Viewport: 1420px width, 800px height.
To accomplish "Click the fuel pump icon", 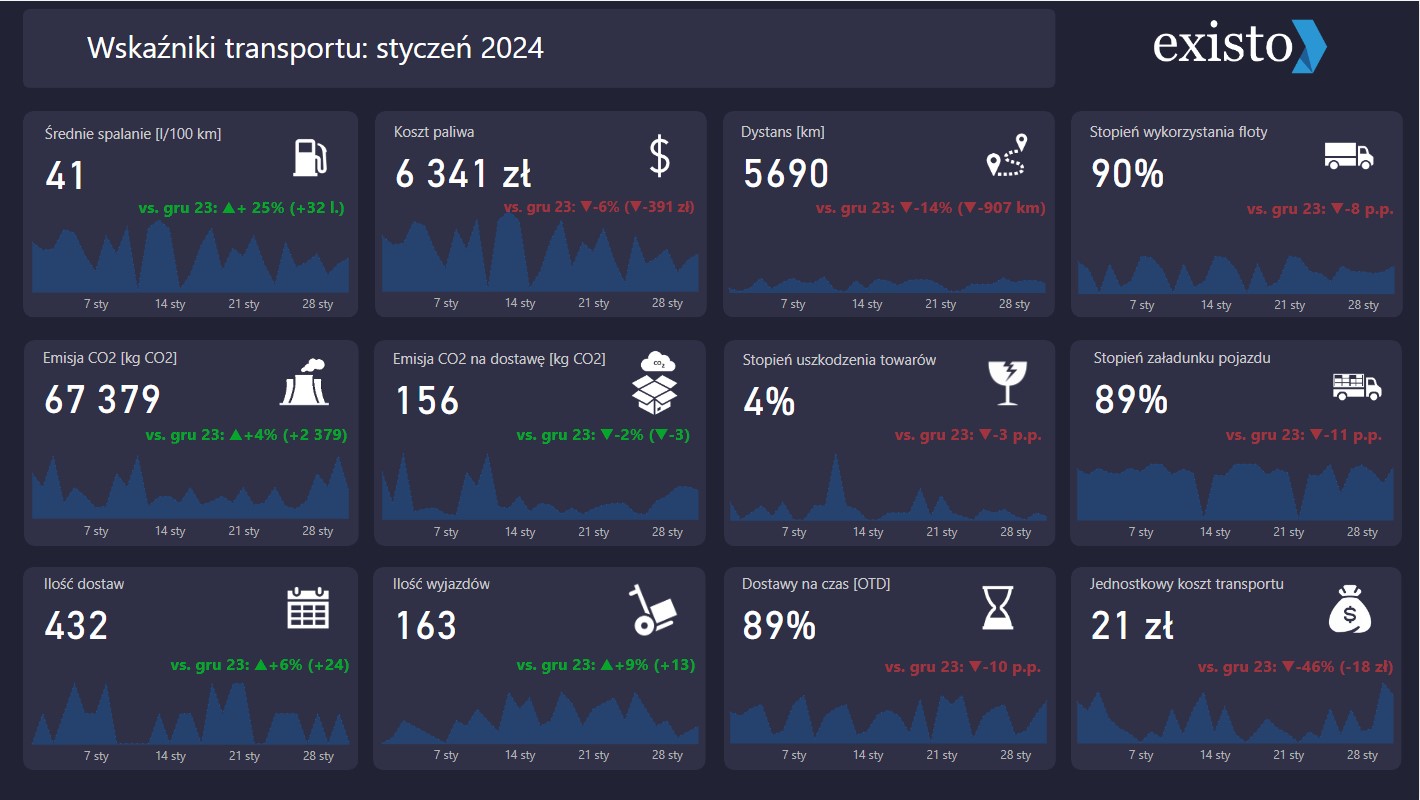I will pyautogui.click(x=310, y=158).
